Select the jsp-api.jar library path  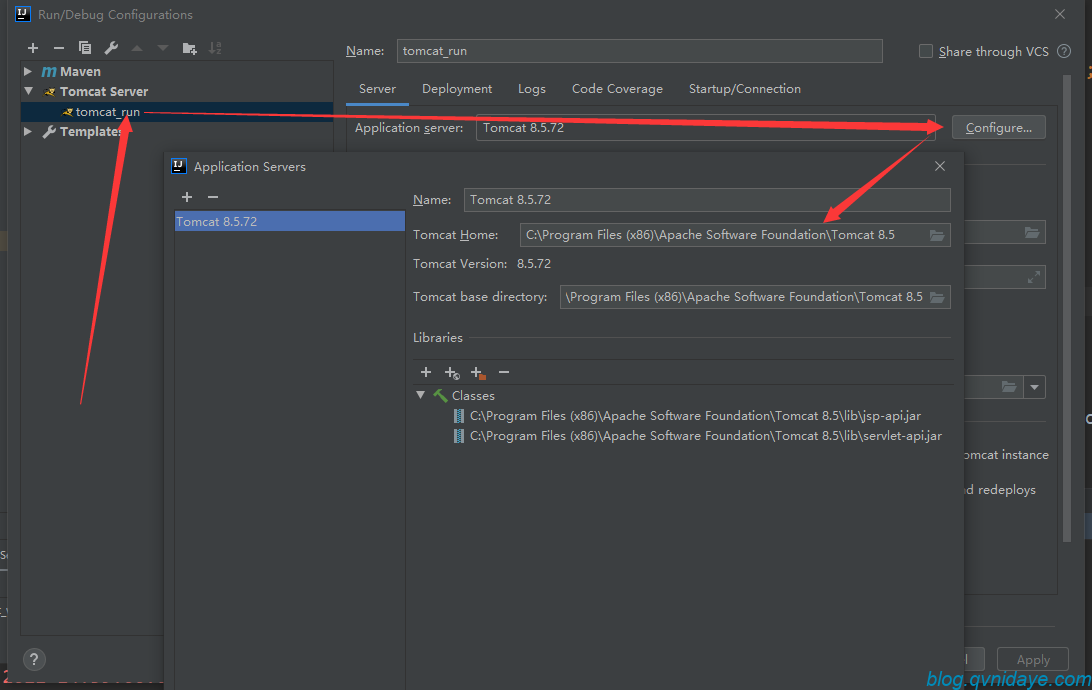coord(695,416)
